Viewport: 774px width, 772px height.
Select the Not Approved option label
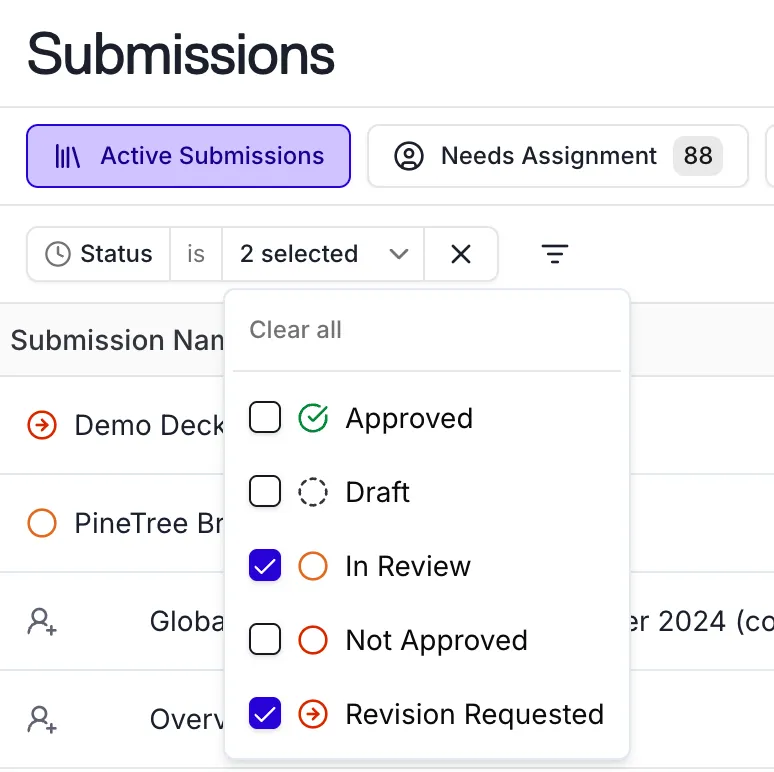[437, 642]
